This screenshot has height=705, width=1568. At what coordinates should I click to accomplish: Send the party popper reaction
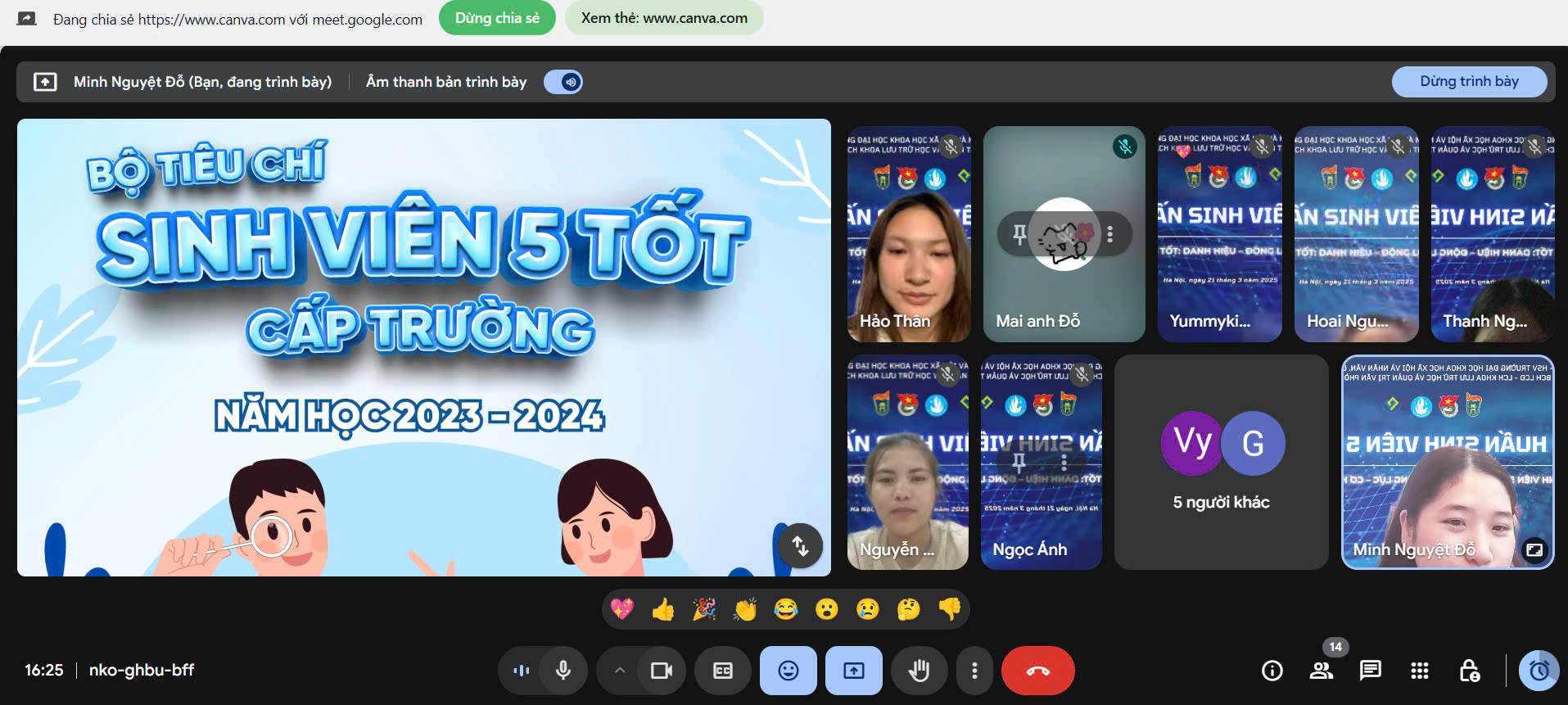pyautogui.click(x=704, y=609)
